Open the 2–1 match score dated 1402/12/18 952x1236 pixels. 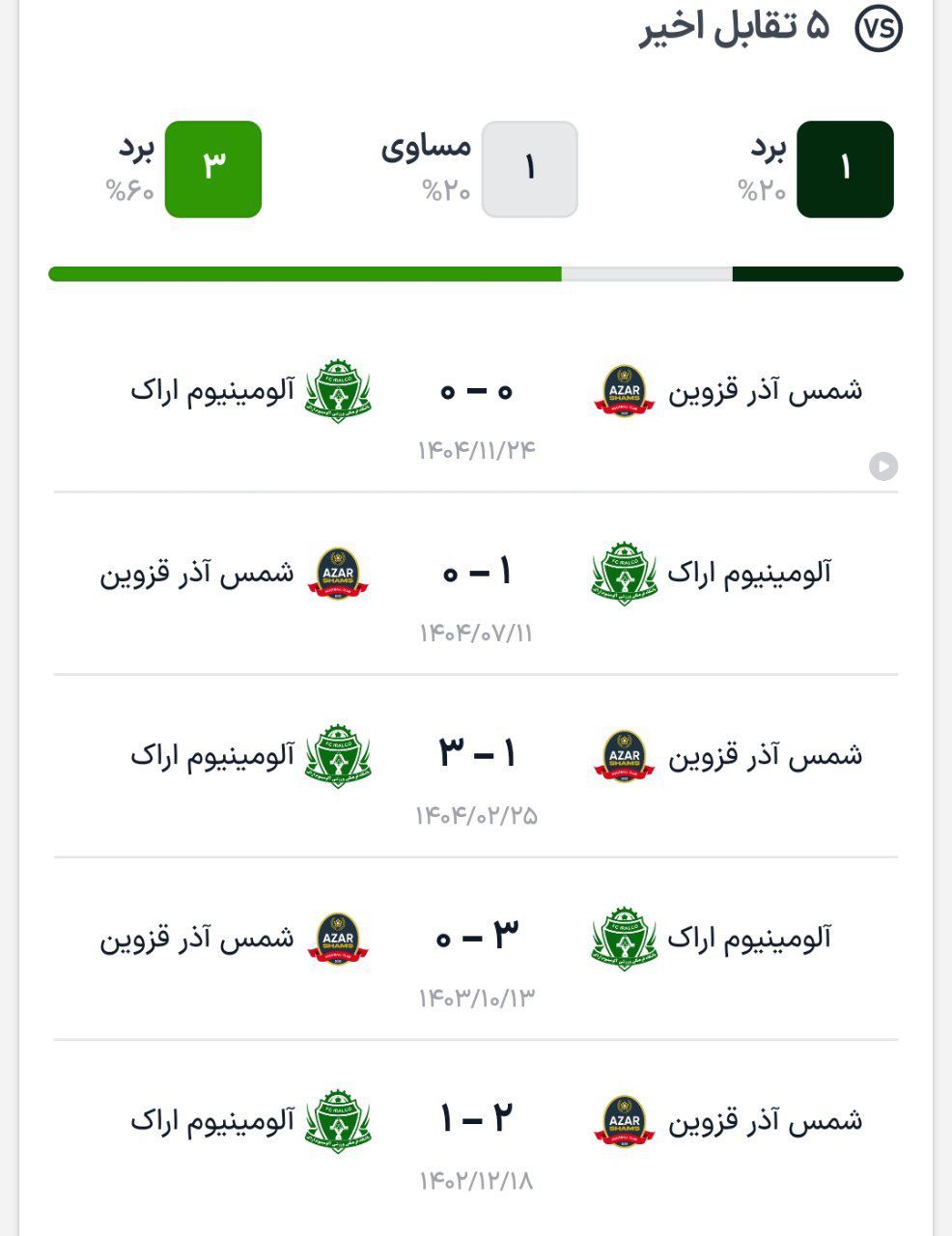[x=476, y=1118]
